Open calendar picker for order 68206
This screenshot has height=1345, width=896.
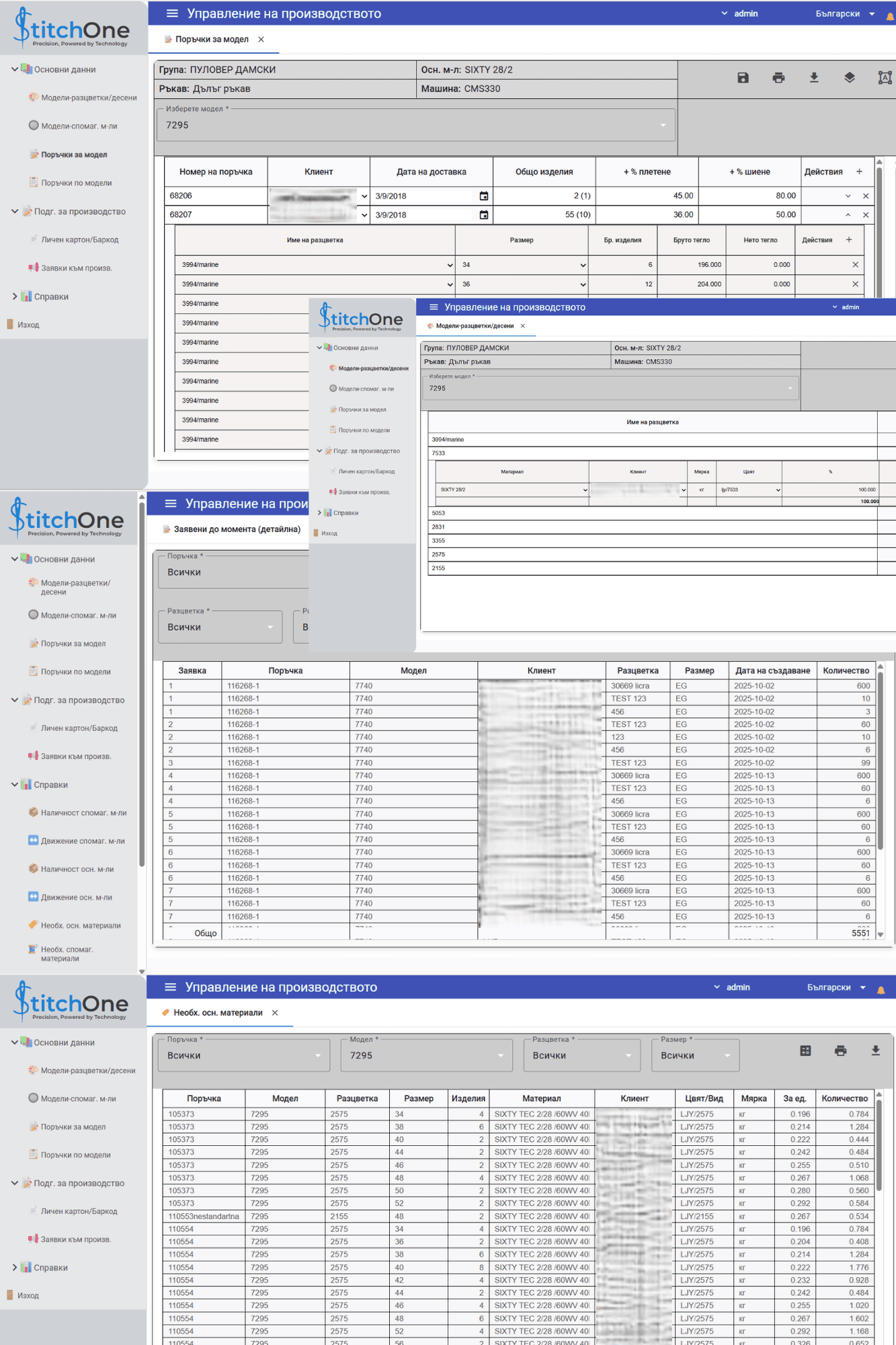[483, 196]
